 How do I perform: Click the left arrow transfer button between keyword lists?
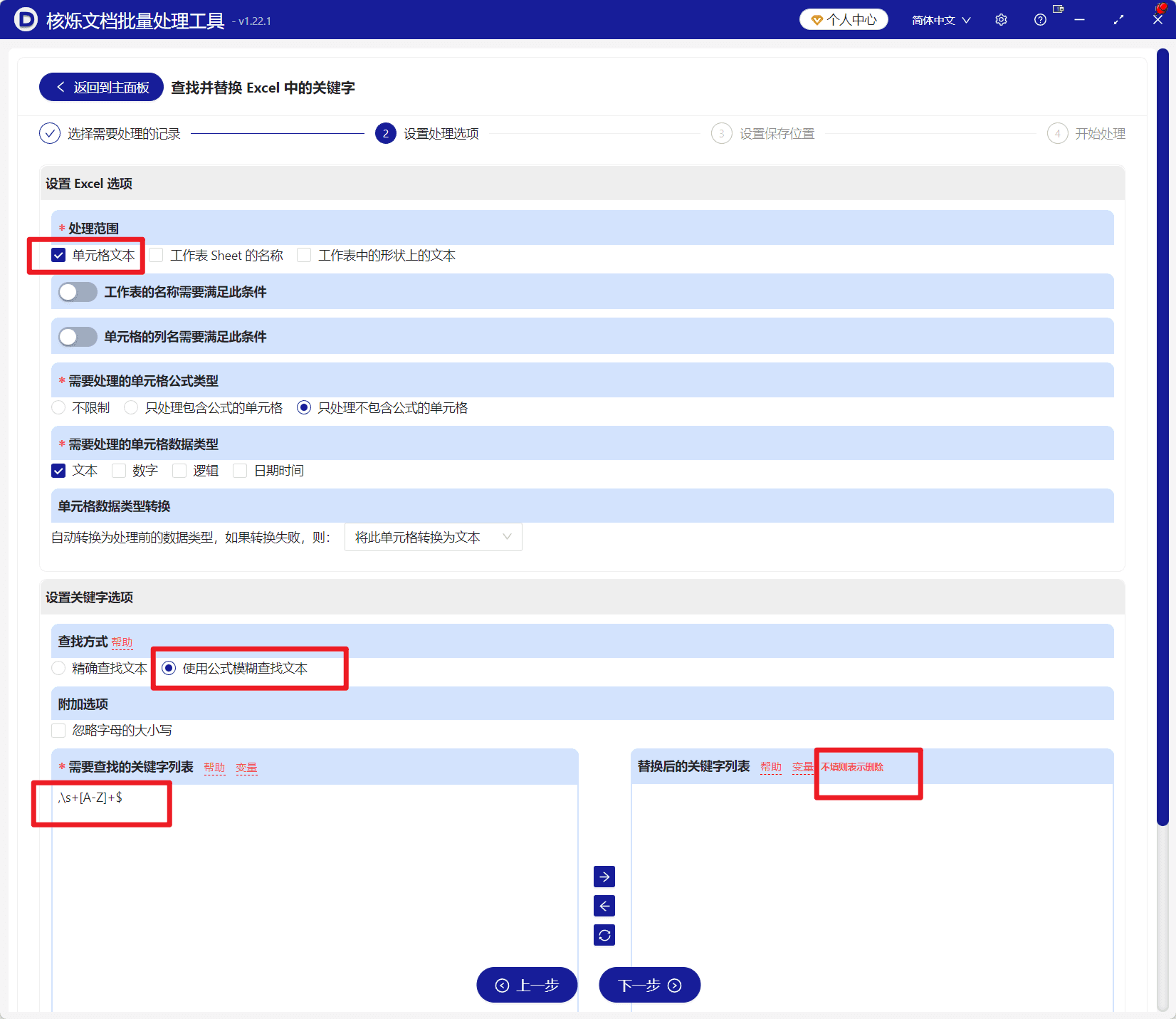pos(604,906)
